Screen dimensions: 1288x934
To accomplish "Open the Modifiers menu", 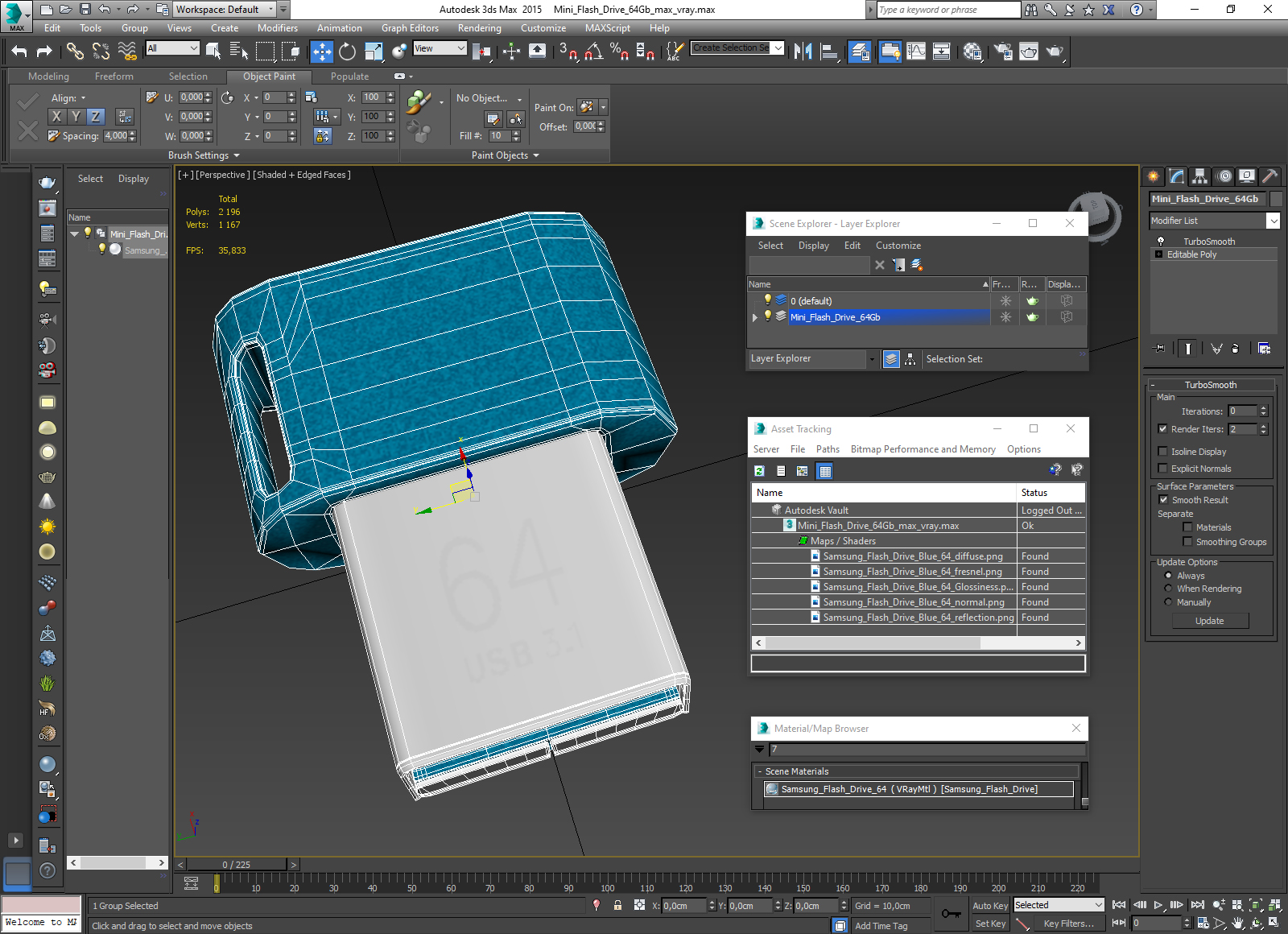I will point(278,28).
